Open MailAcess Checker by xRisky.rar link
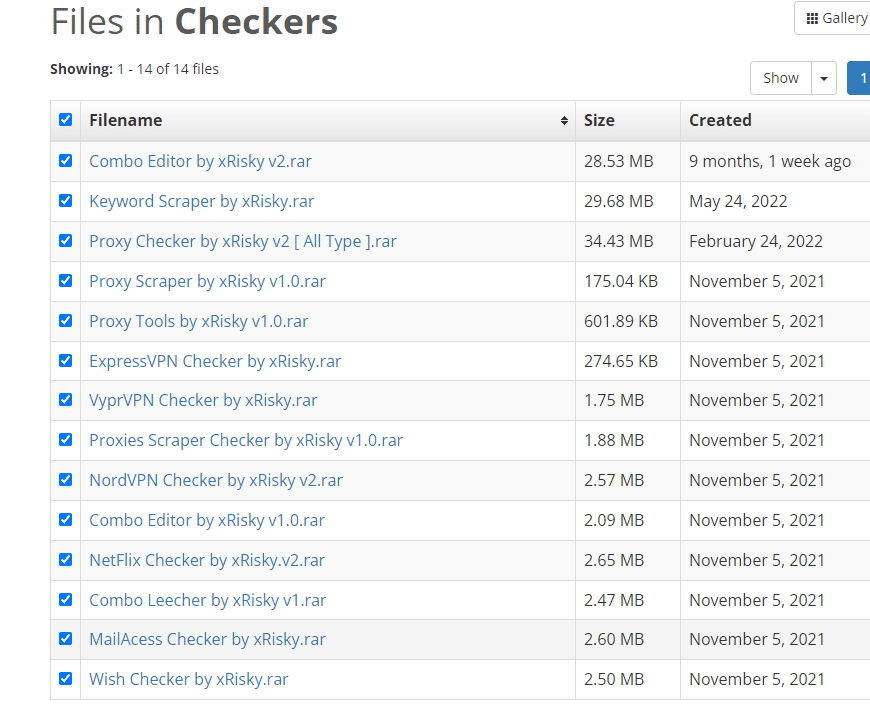The width and height of the screenshot is (870, 721). [x=207, y=639]
